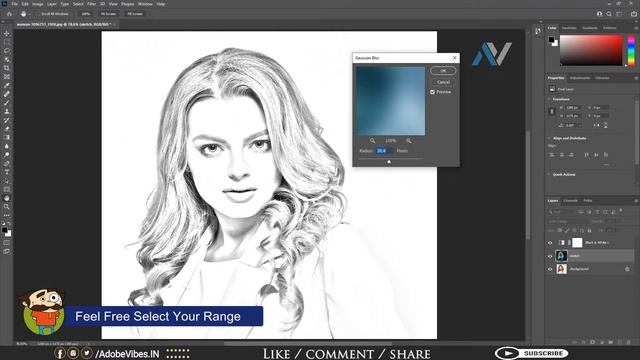Select the Gradient tool
The image size is (640, 360).
coord(7,137)
